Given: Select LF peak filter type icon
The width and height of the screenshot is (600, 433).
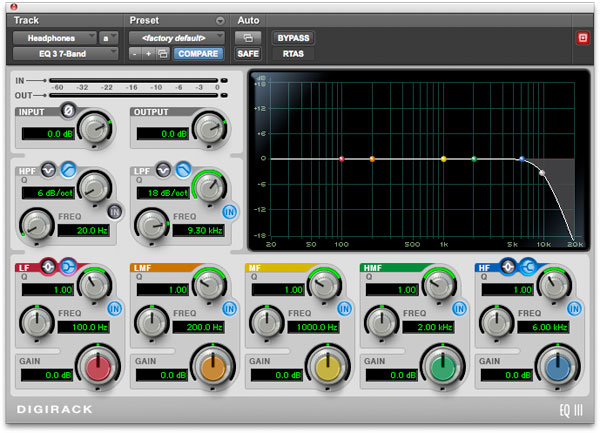Looking at the screenshot, I should tap(48, 267).
